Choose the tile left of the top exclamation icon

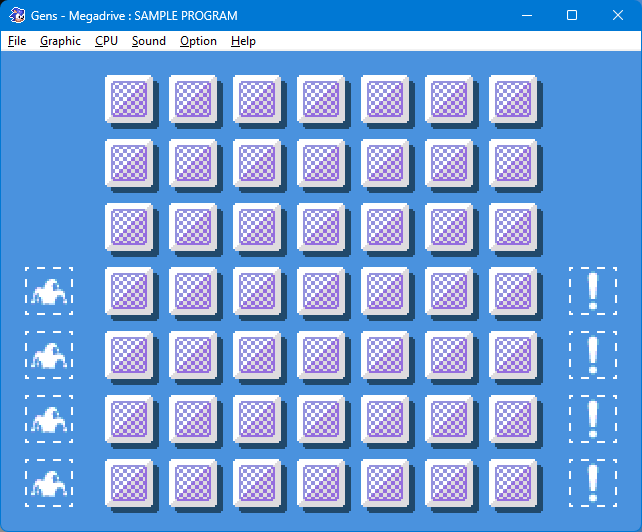[513, 291]
